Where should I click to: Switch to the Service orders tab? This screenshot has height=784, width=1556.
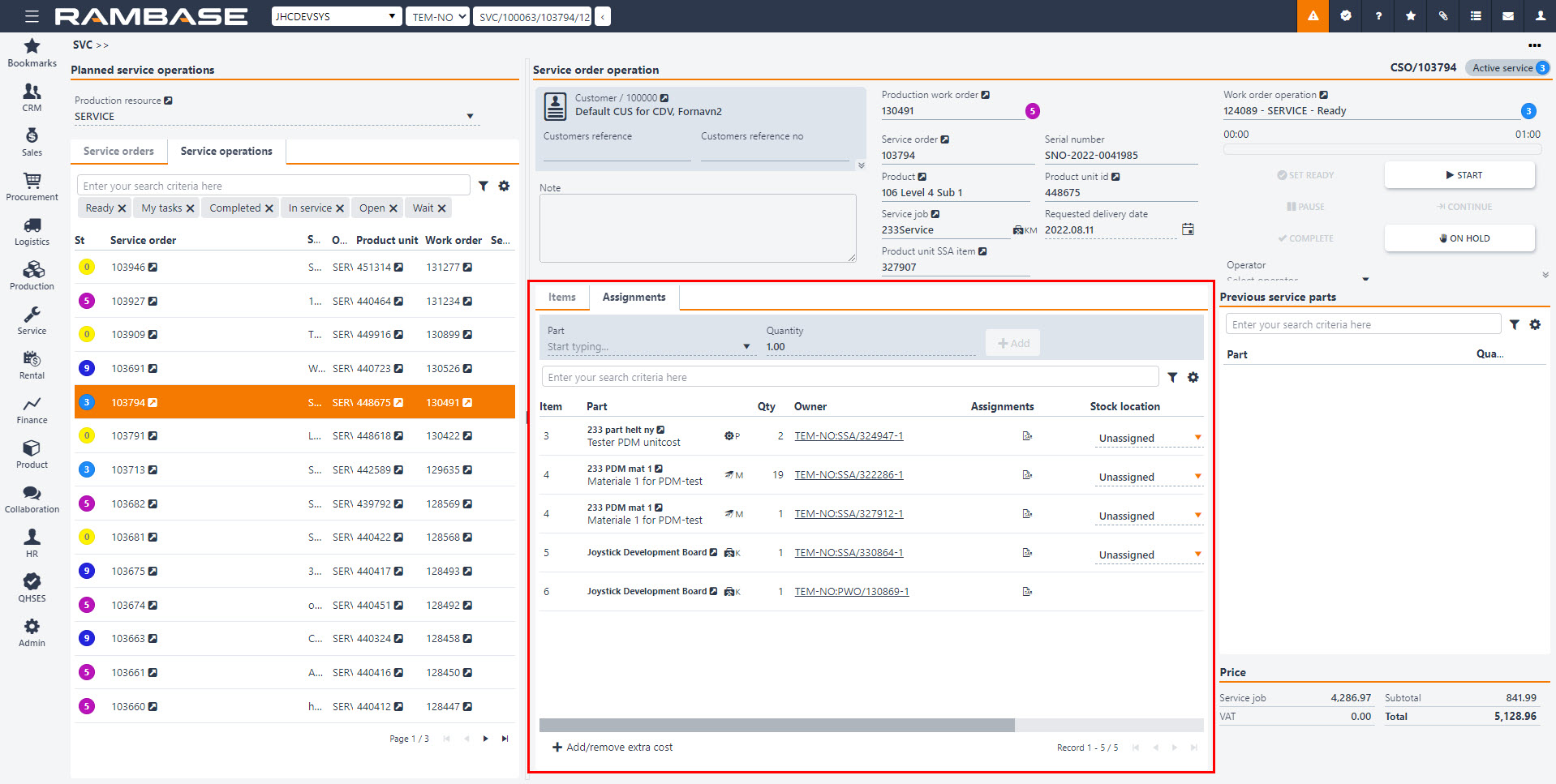[118, 152]
